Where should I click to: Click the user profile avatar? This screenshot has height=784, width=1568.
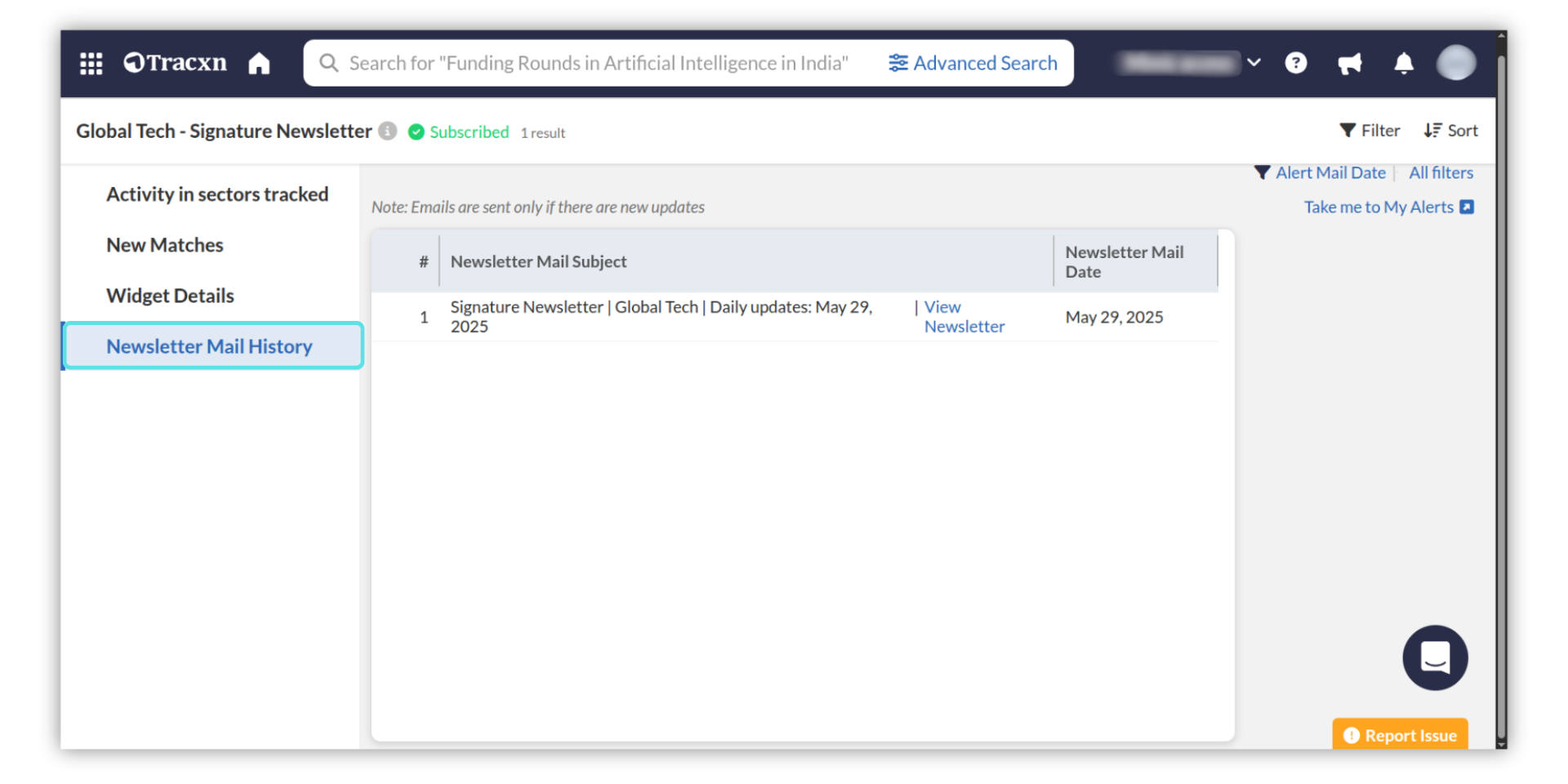point(1455,63)
